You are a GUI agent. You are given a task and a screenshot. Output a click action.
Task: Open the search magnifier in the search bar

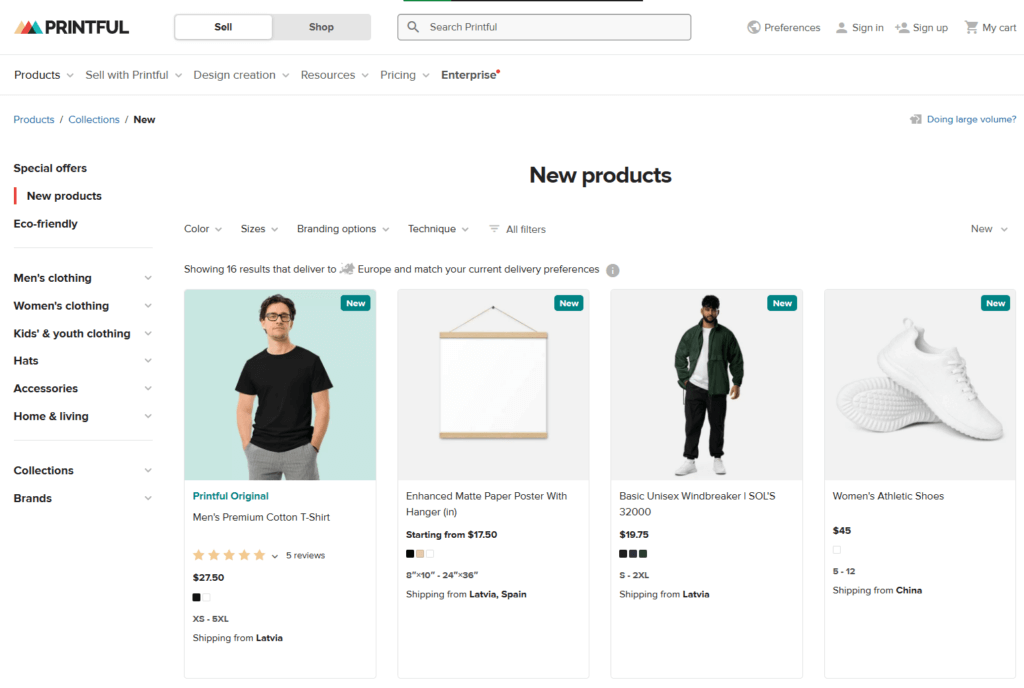point(413,27)
